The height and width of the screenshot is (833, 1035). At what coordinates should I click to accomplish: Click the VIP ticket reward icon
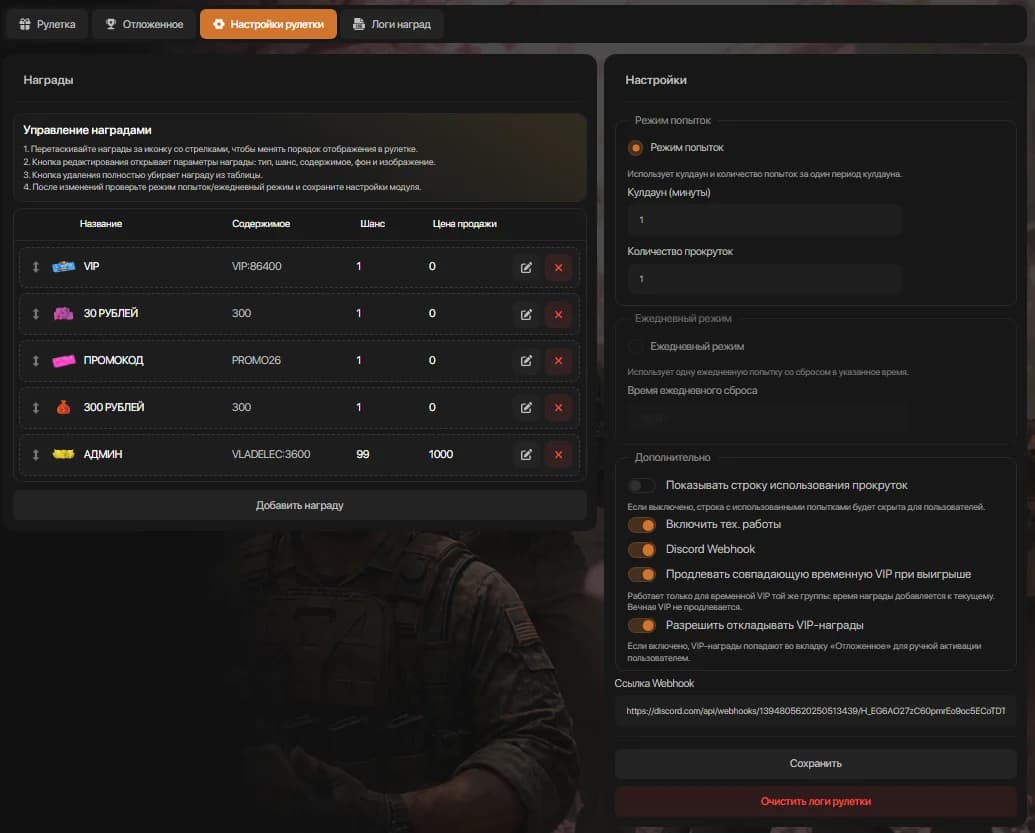63,267
